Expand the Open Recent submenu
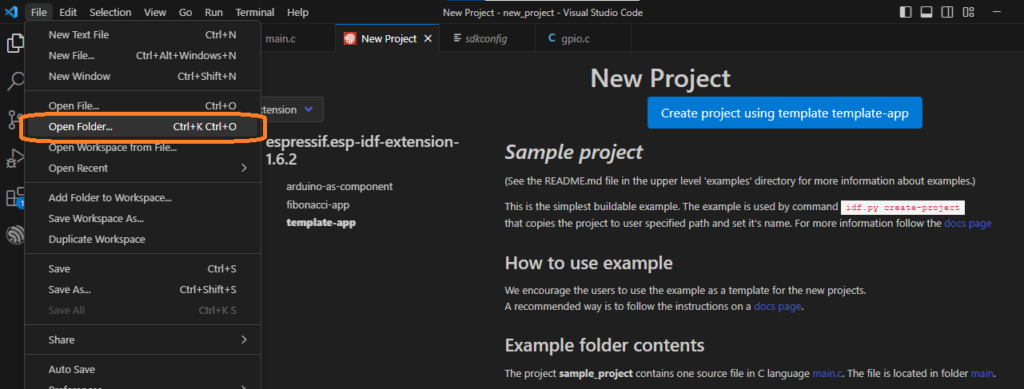 coord(142,168)
